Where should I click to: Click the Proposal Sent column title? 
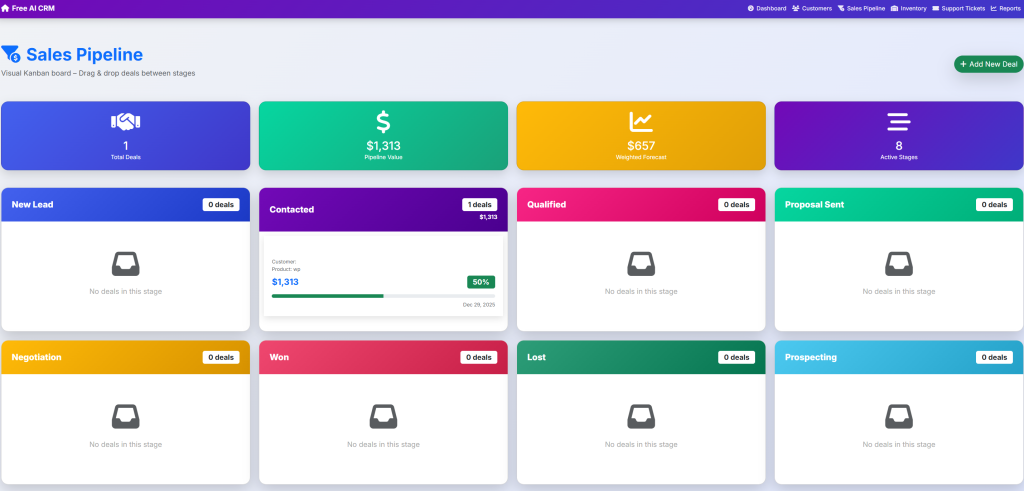814,204
